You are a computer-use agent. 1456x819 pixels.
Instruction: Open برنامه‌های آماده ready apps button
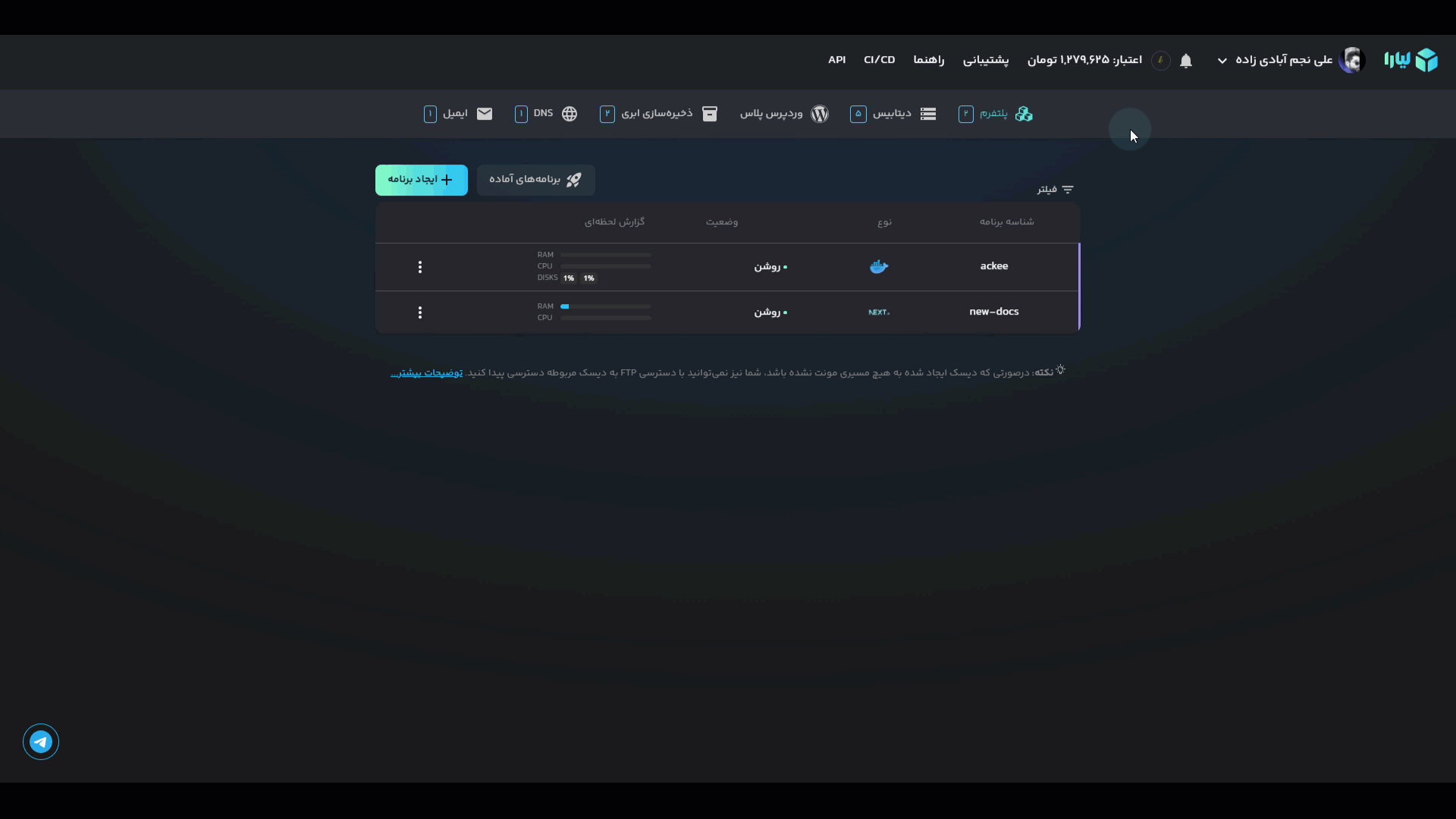pos(536,180)
